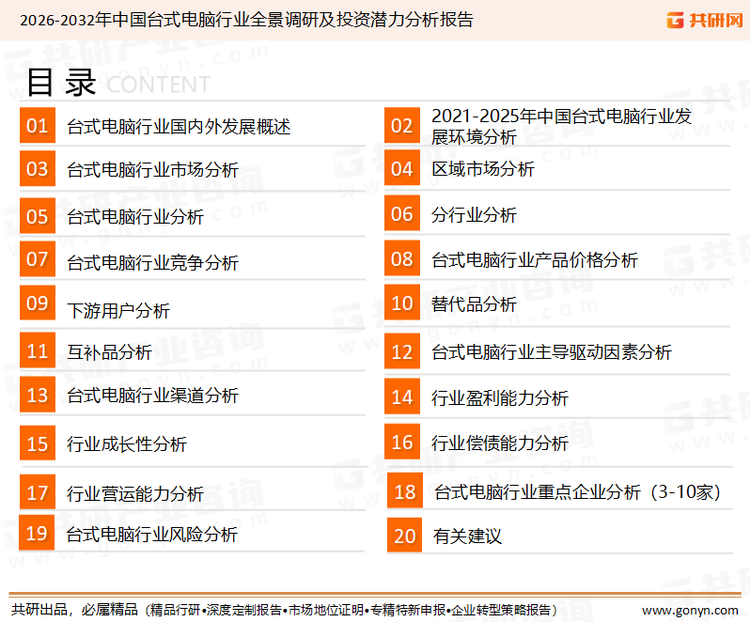Go to 行业盈利能力分析 section
Image resolution: width=750 pixels, height=622 pixels.
(x=499, y=398)
